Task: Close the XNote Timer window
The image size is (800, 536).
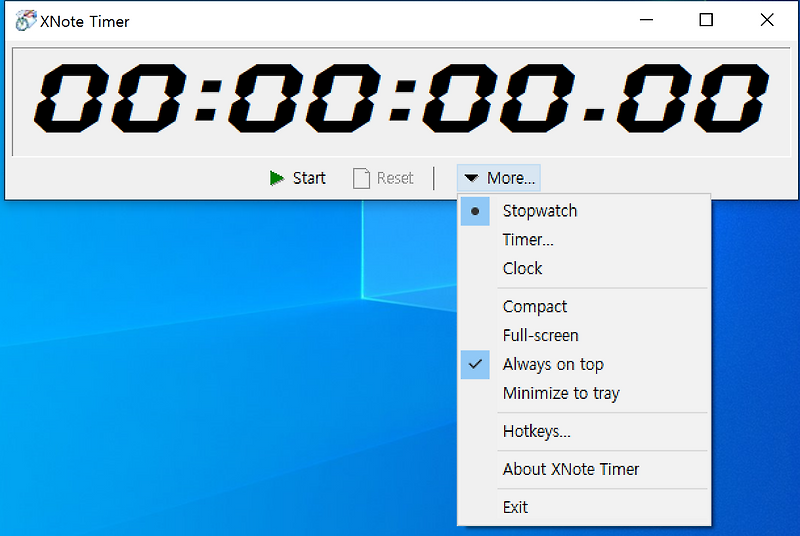Action: (x=767, y=20)
